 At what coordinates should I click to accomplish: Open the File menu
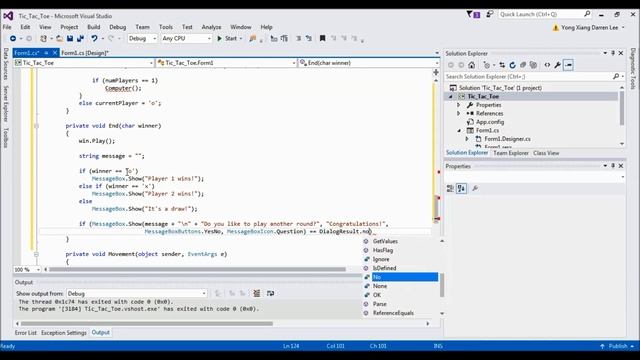click(7, 27)
